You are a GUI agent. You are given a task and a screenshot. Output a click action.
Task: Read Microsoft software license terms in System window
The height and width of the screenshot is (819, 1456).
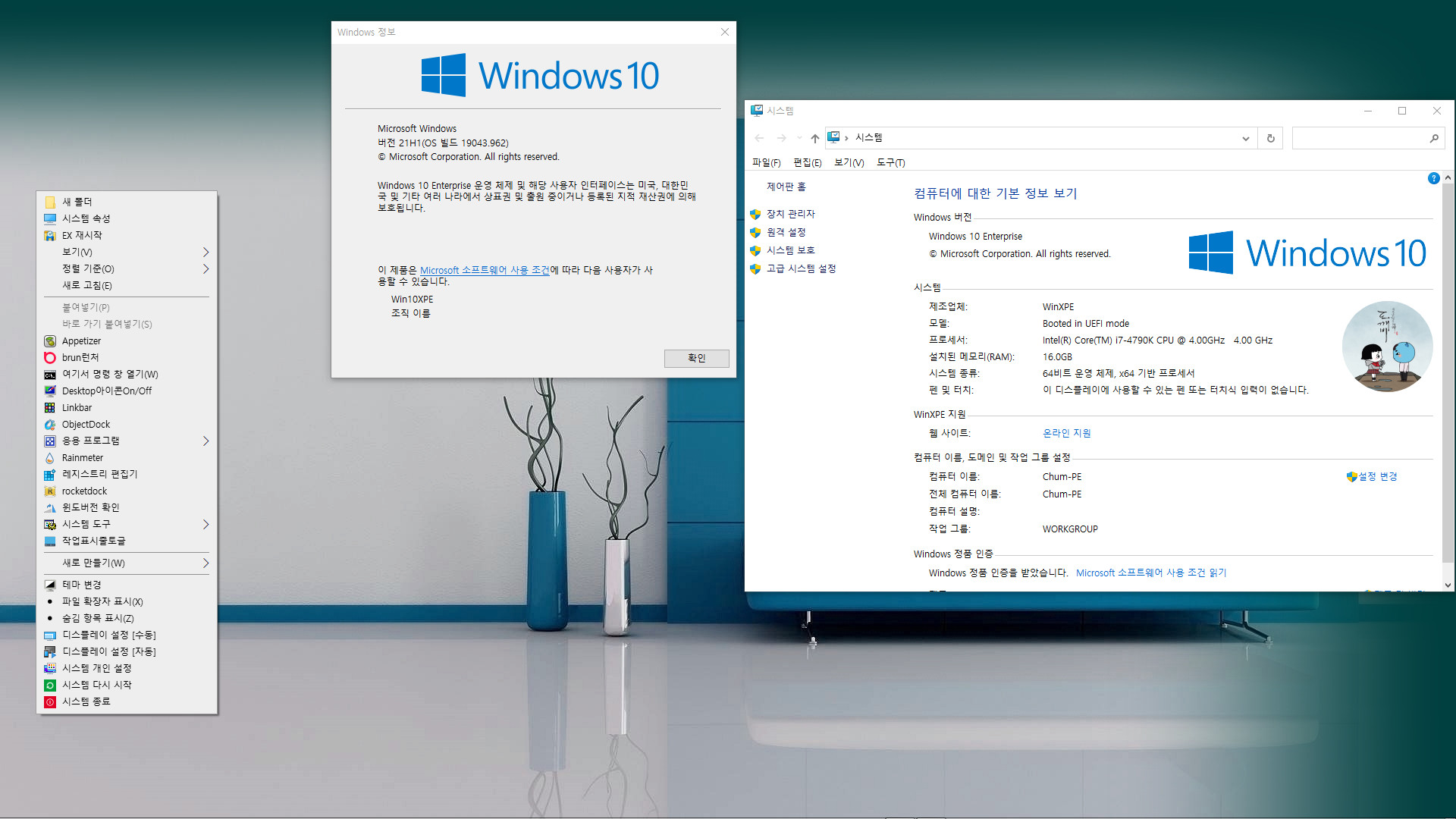point(1150,573)
